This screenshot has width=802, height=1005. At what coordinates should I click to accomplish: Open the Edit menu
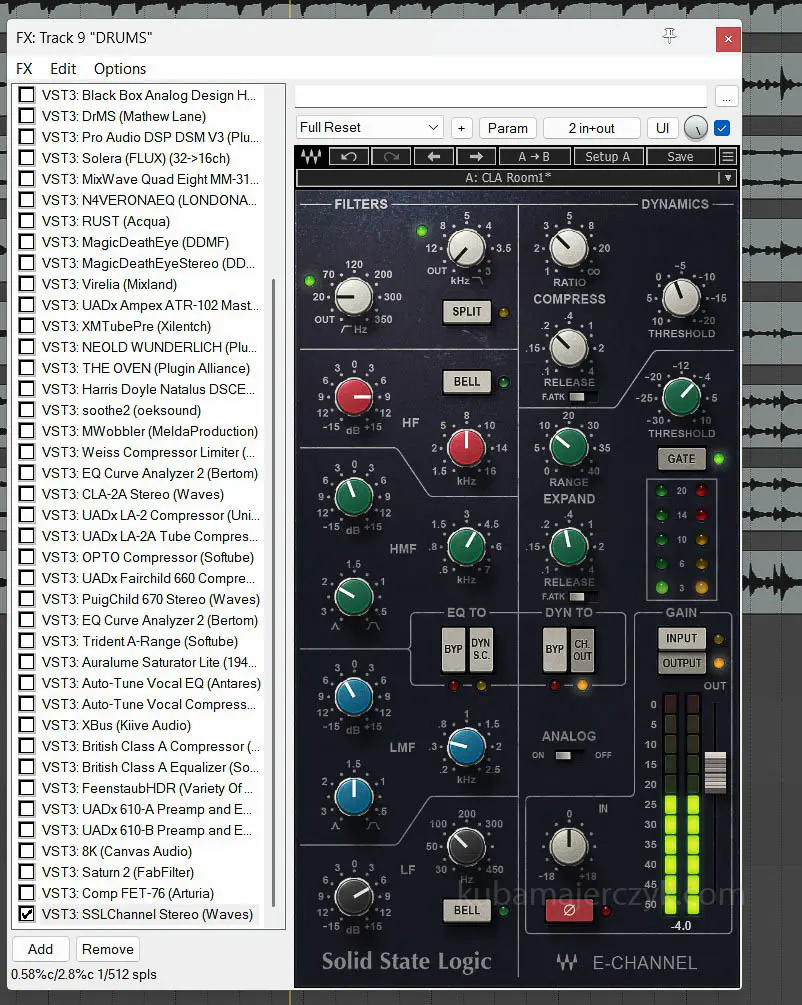pos(63,69)
